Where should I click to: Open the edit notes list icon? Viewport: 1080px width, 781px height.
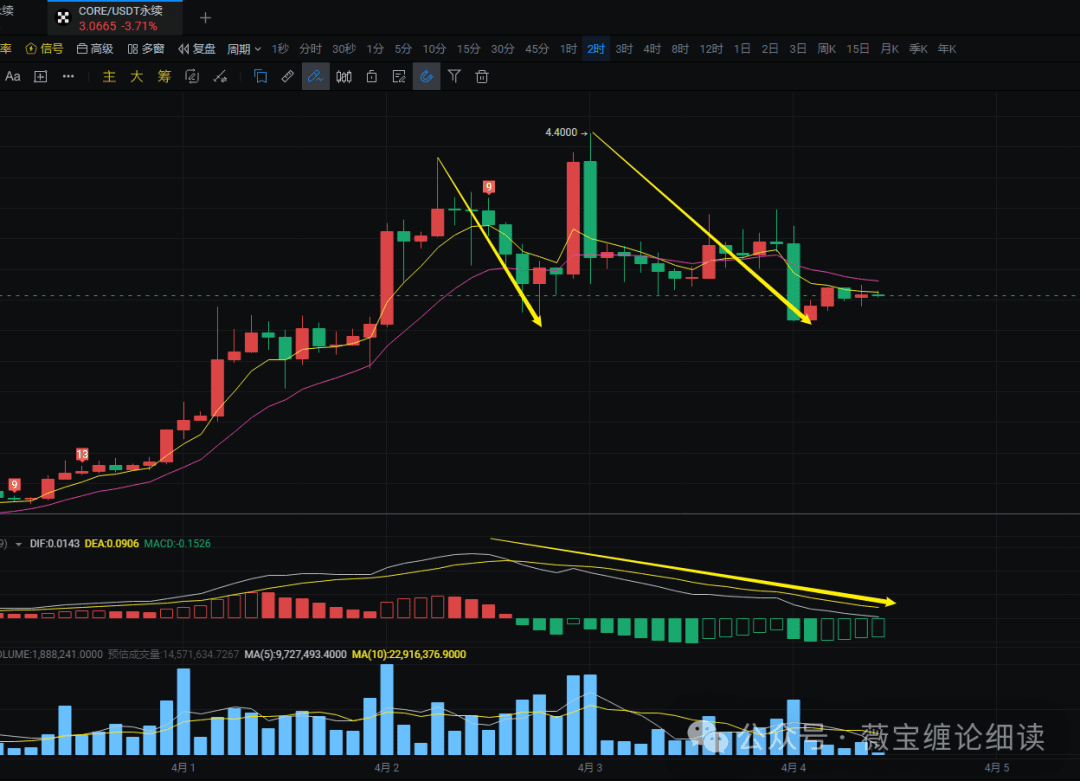pos(399,76)
